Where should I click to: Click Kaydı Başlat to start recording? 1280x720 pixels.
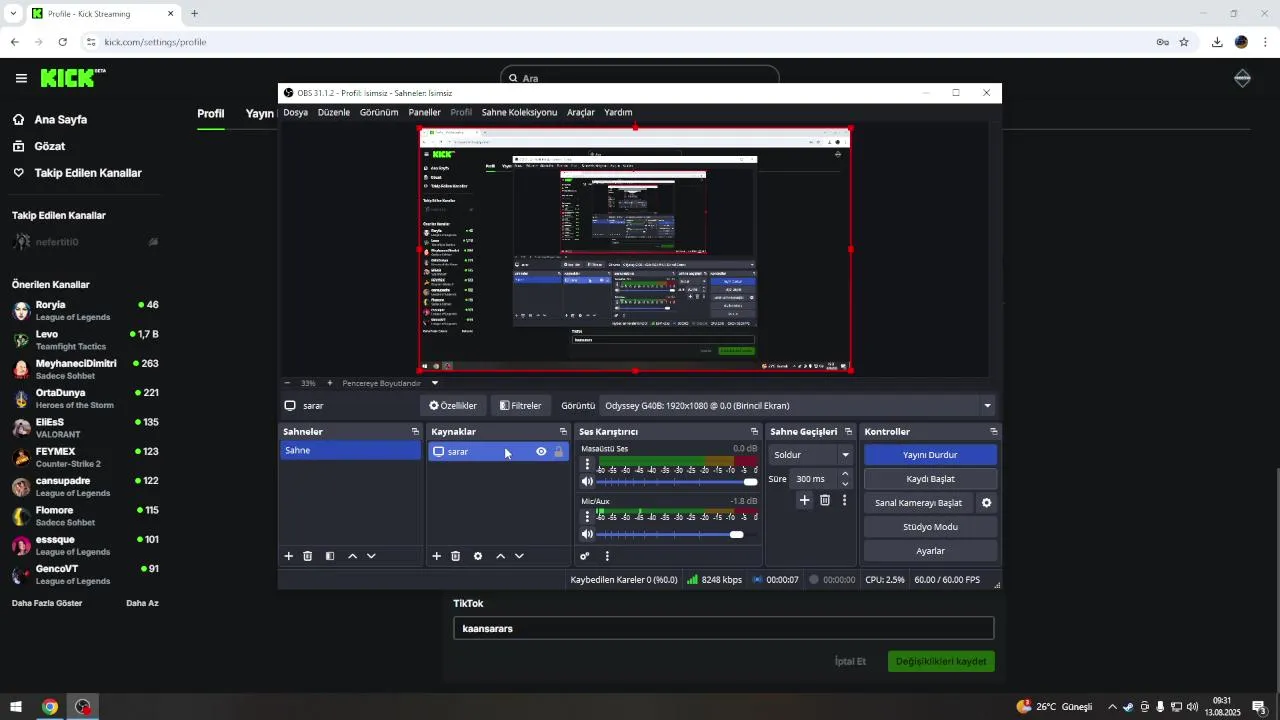pos(930,479)
